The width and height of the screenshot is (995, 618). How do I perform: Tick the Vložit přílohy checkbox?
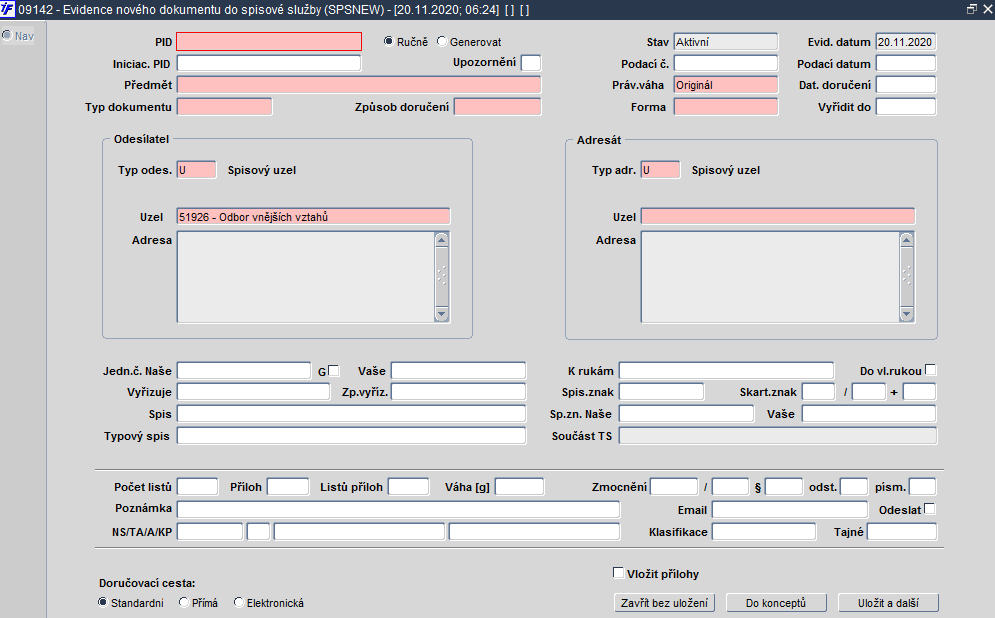[618, 573]
